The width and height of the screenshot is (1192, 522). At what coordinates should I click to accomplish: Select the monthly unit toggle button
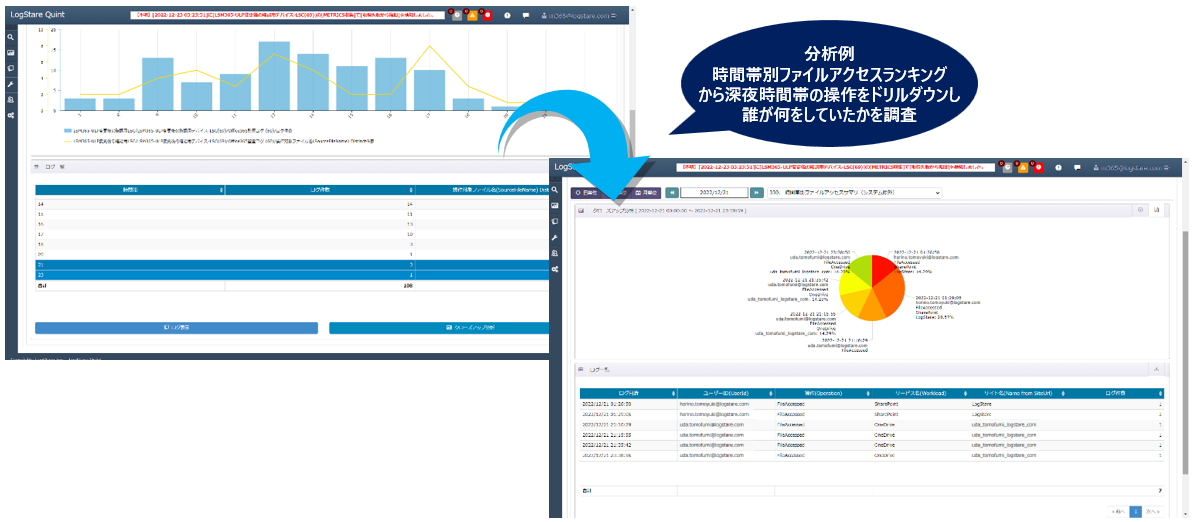pos(648,191)
